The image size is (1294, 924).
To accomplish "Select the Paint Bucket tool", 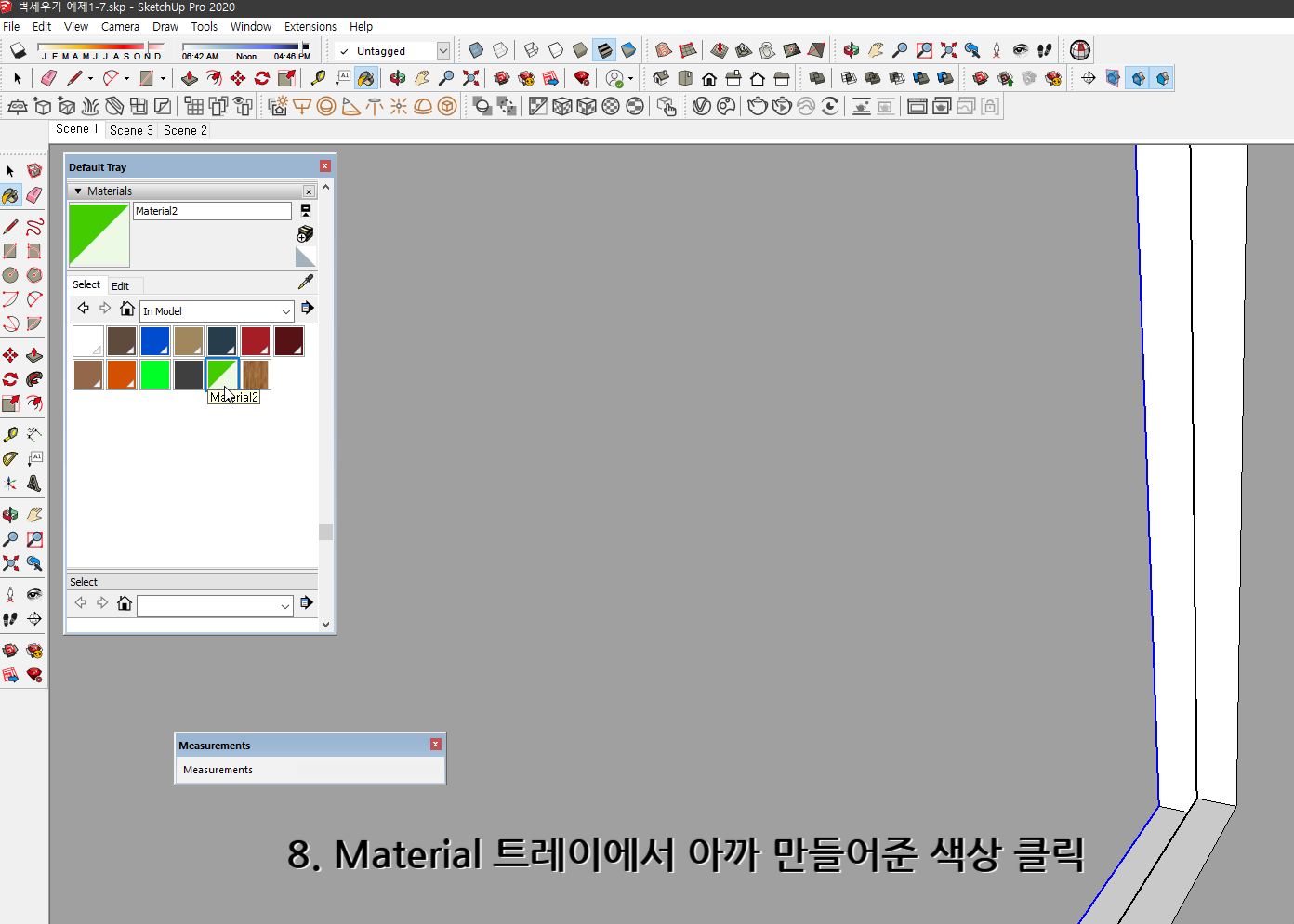I will tap(11, 195).
